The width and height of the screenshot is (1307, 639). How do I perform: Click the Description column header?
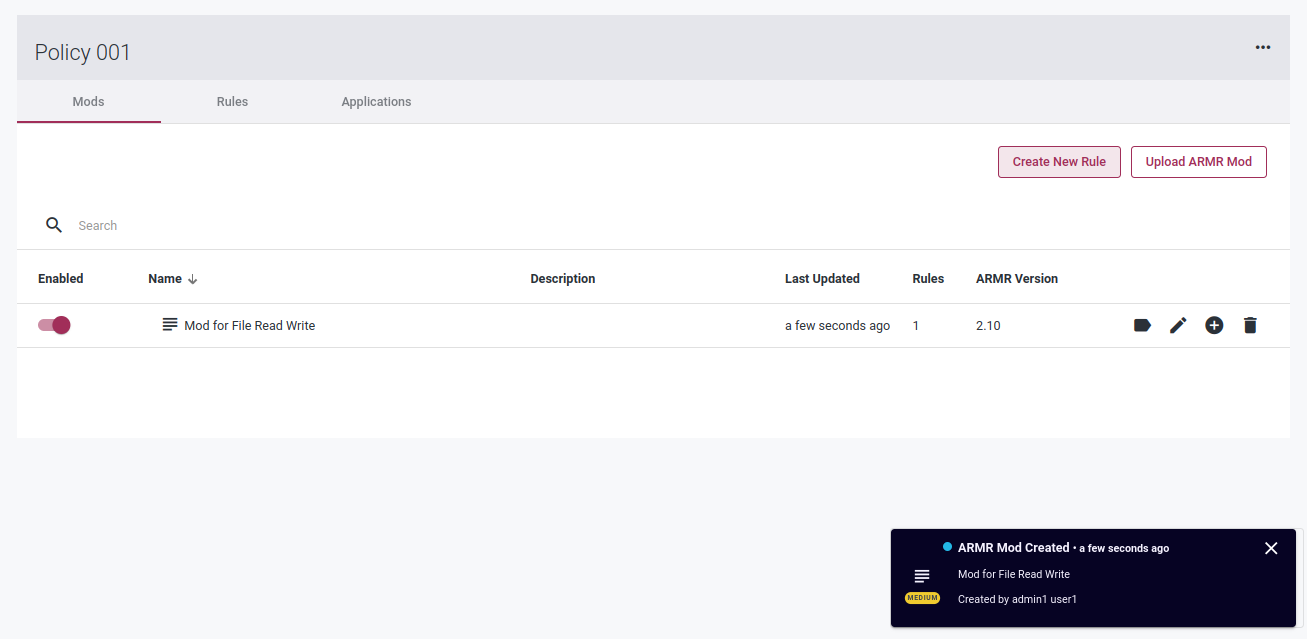pos(563,279)
